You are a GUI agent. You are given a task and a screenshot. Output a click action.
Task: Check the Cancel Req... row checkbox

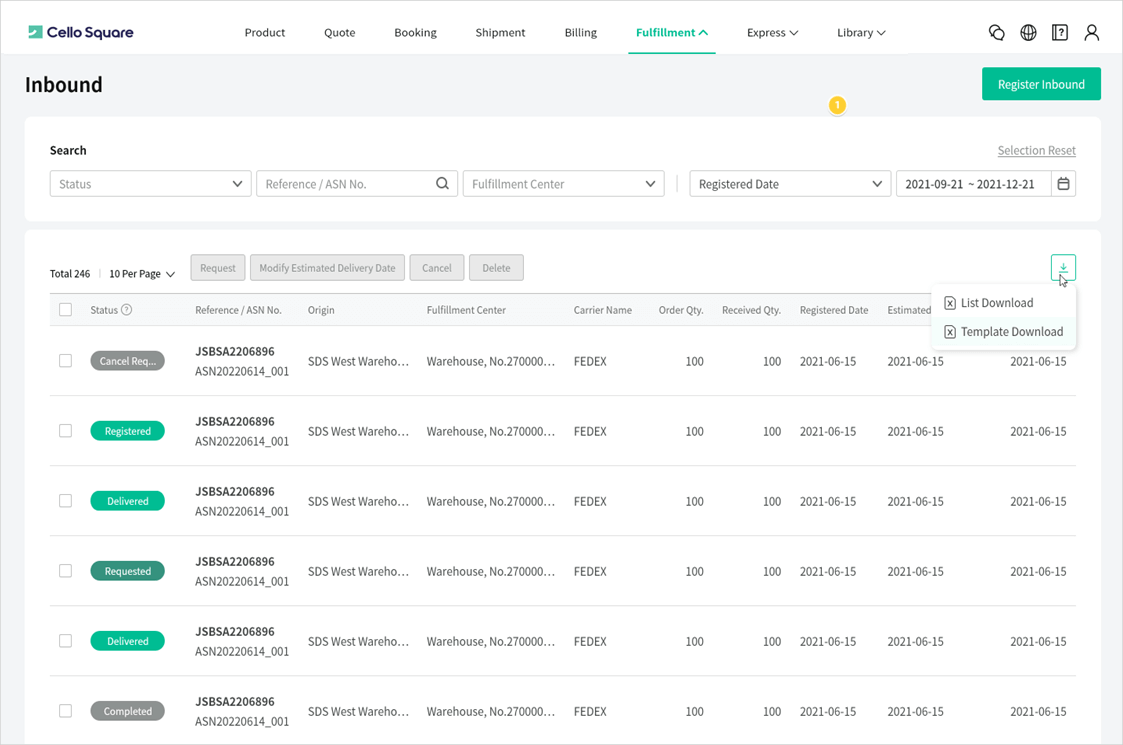(x=65, y=361)
